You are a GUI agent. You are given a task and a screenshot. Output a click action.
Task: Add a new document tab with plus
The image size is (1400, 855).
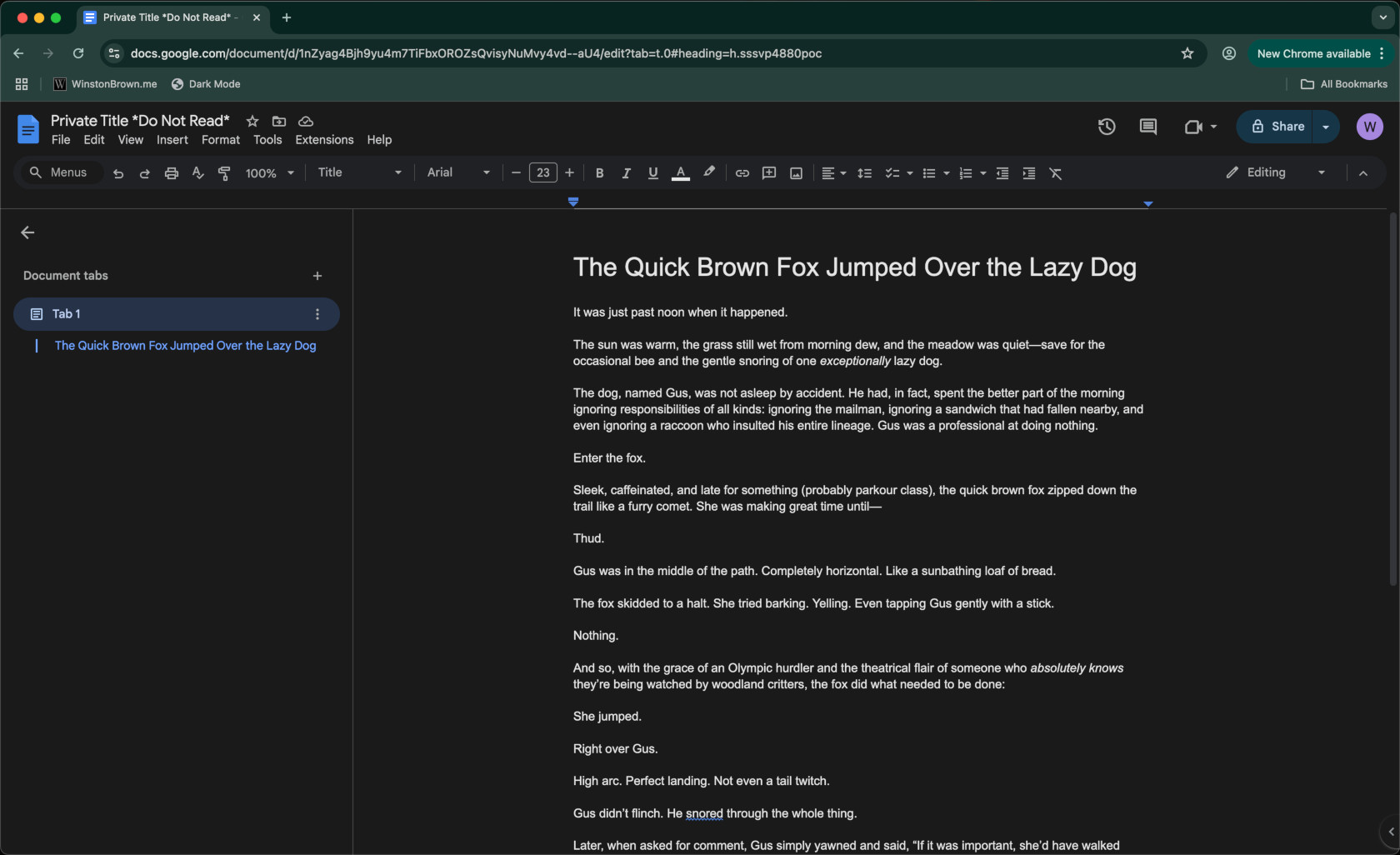(x=317, y=276)
